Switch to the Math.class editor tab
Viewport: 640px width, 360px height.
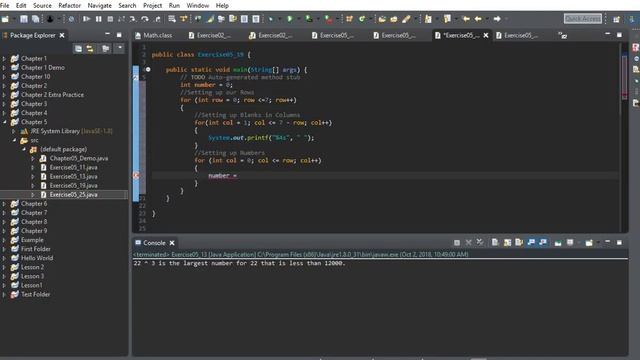tap(153, 36)
